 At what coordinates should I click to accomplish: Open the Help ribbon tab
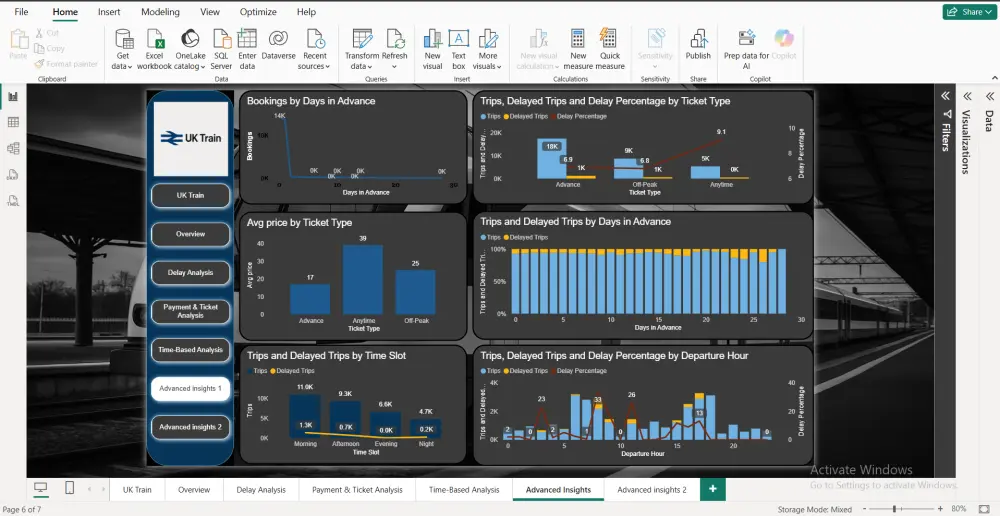pos(306,11)
